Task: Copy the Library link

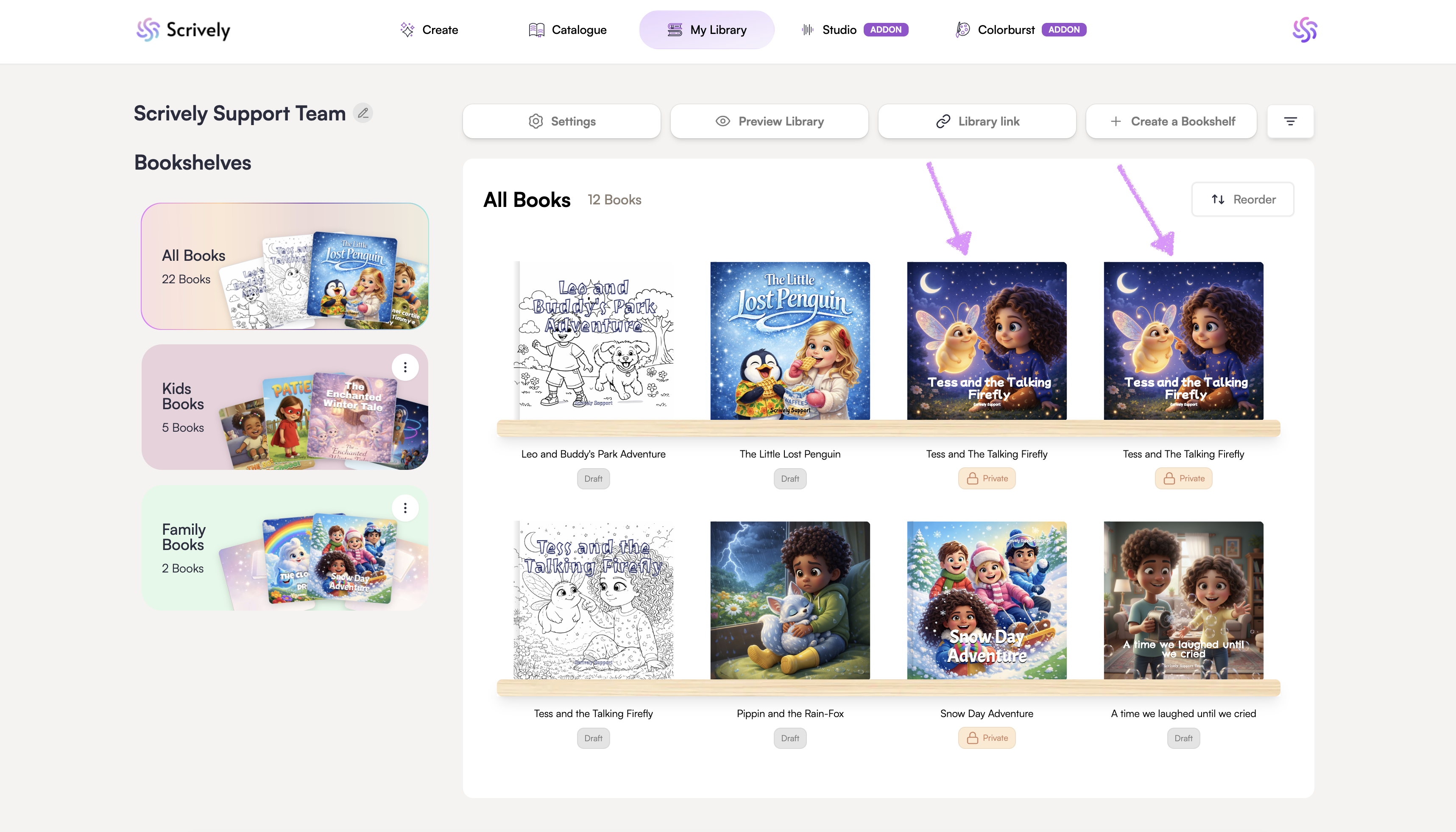Action: 977,121
